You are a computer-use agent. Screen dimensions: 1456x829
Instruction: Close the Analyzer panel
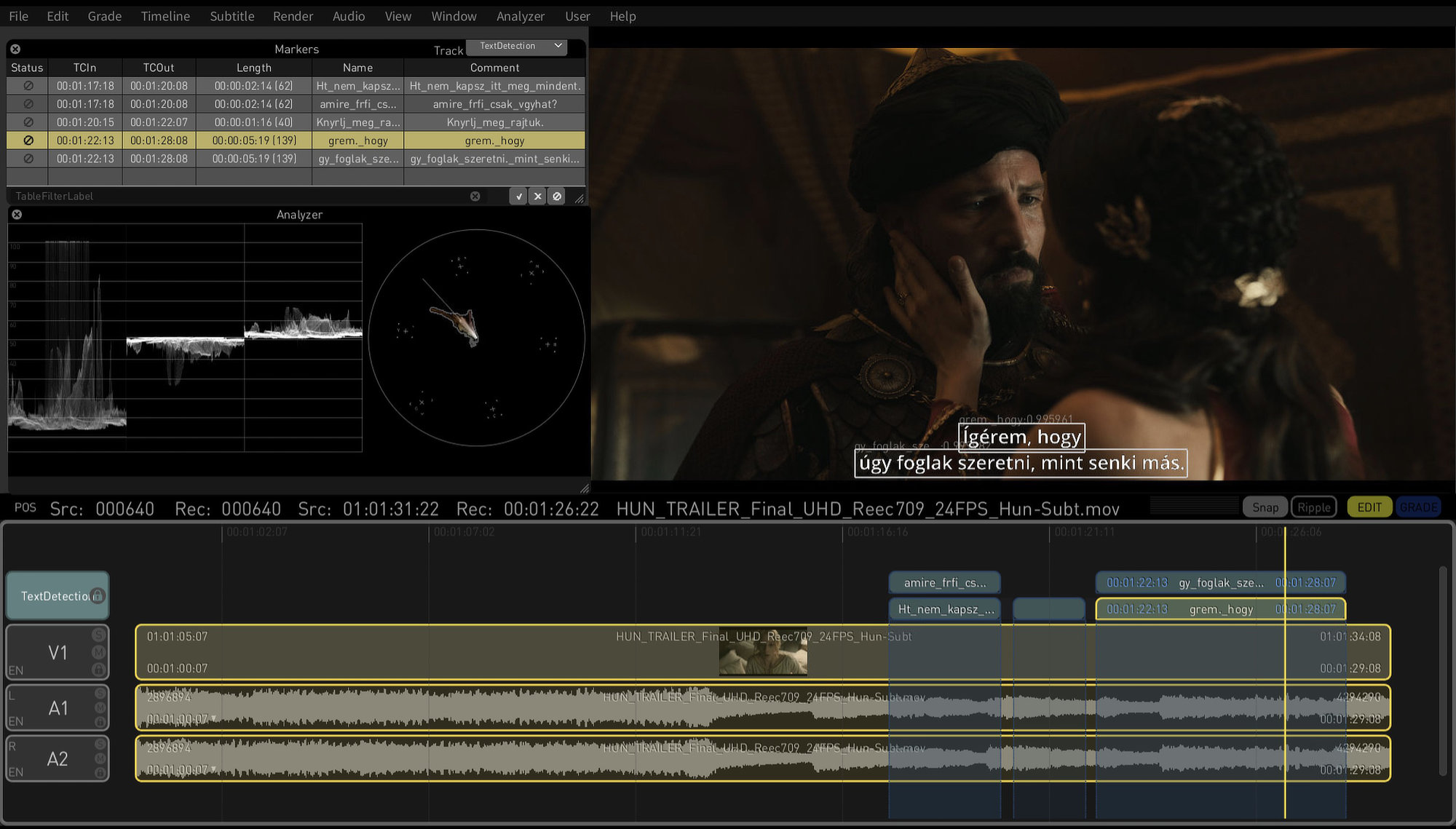point(17,214)
